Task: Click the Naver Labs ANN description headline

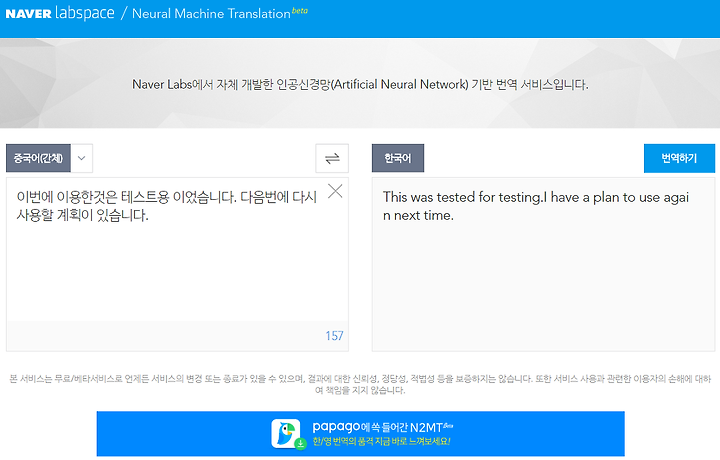Action: click(360, 84)
